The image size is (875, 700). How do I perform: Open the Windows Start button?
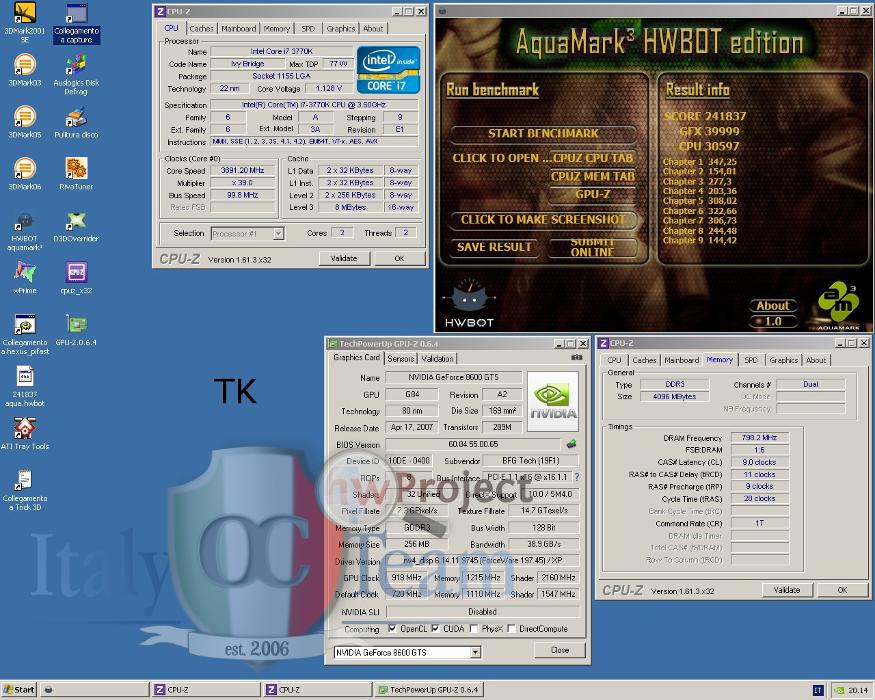click(20, 690)
